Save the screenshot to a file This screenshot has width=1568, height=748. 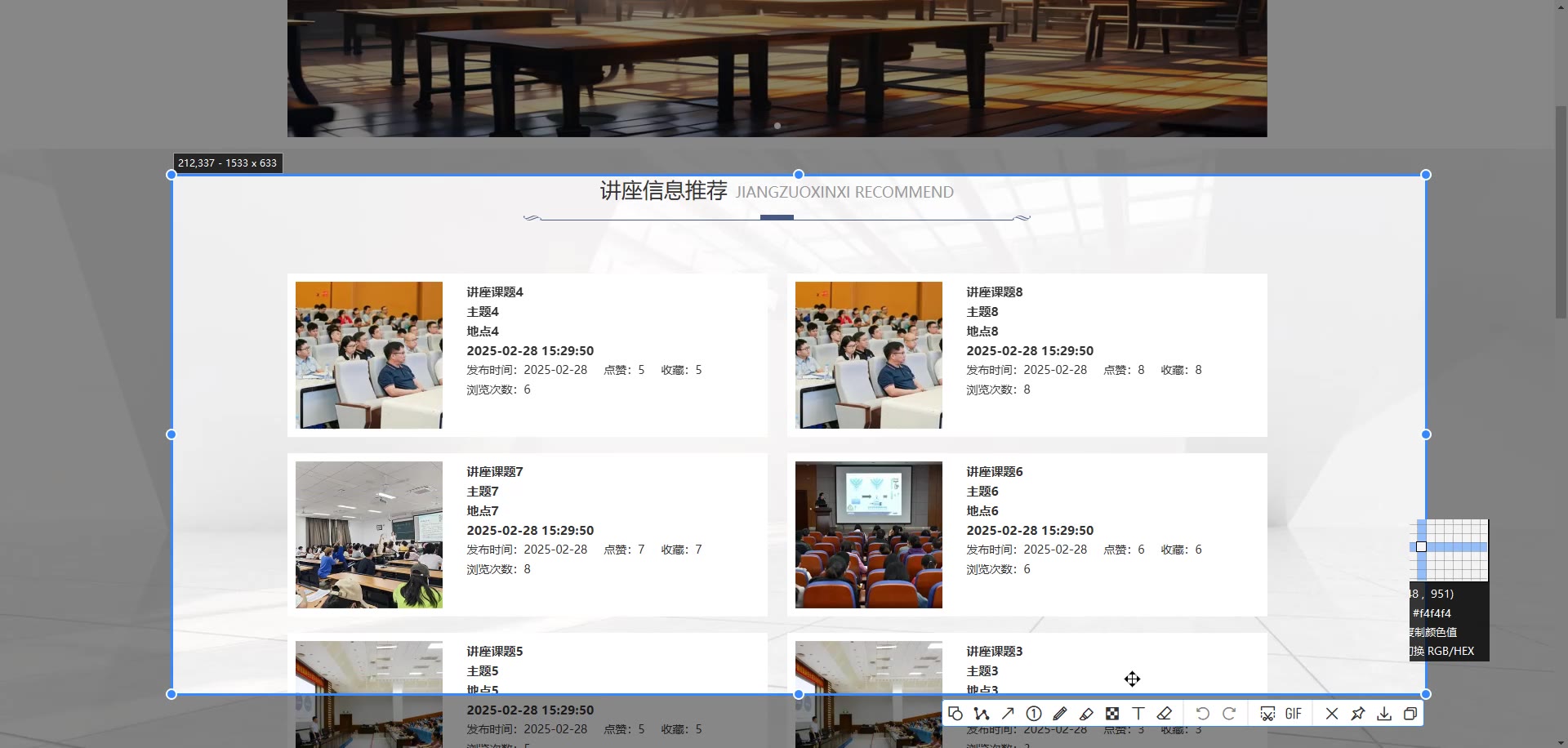pos(1384,714)
